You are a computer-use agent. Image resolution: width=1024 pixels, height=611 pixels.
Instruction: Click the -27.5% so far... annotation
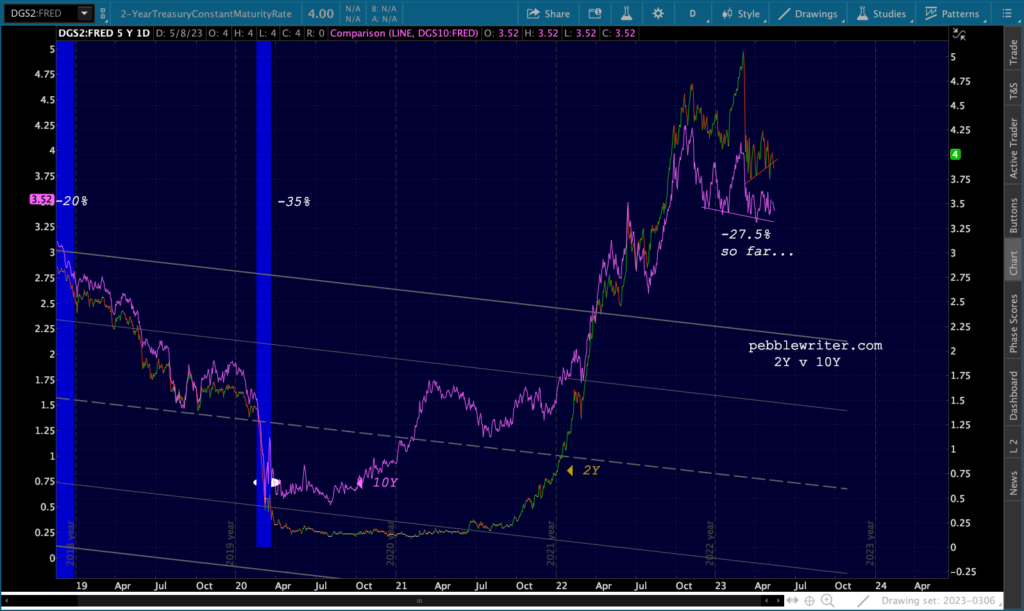point(757,243)
